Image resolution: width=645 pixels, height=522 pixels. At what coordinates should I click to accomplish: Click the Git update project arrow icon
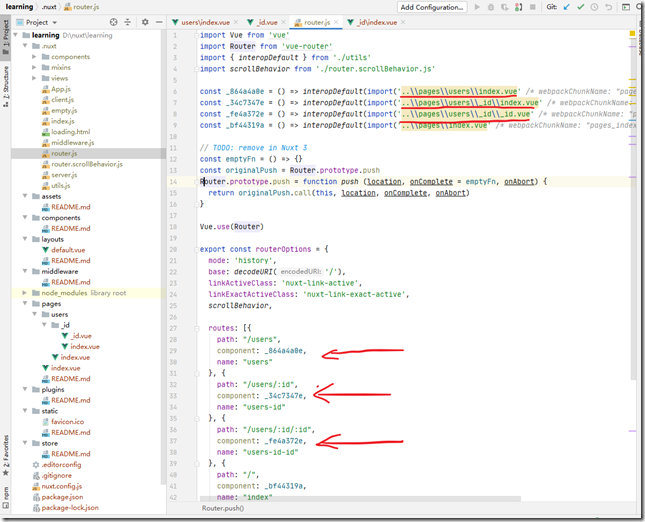click(x=567, y=7)
